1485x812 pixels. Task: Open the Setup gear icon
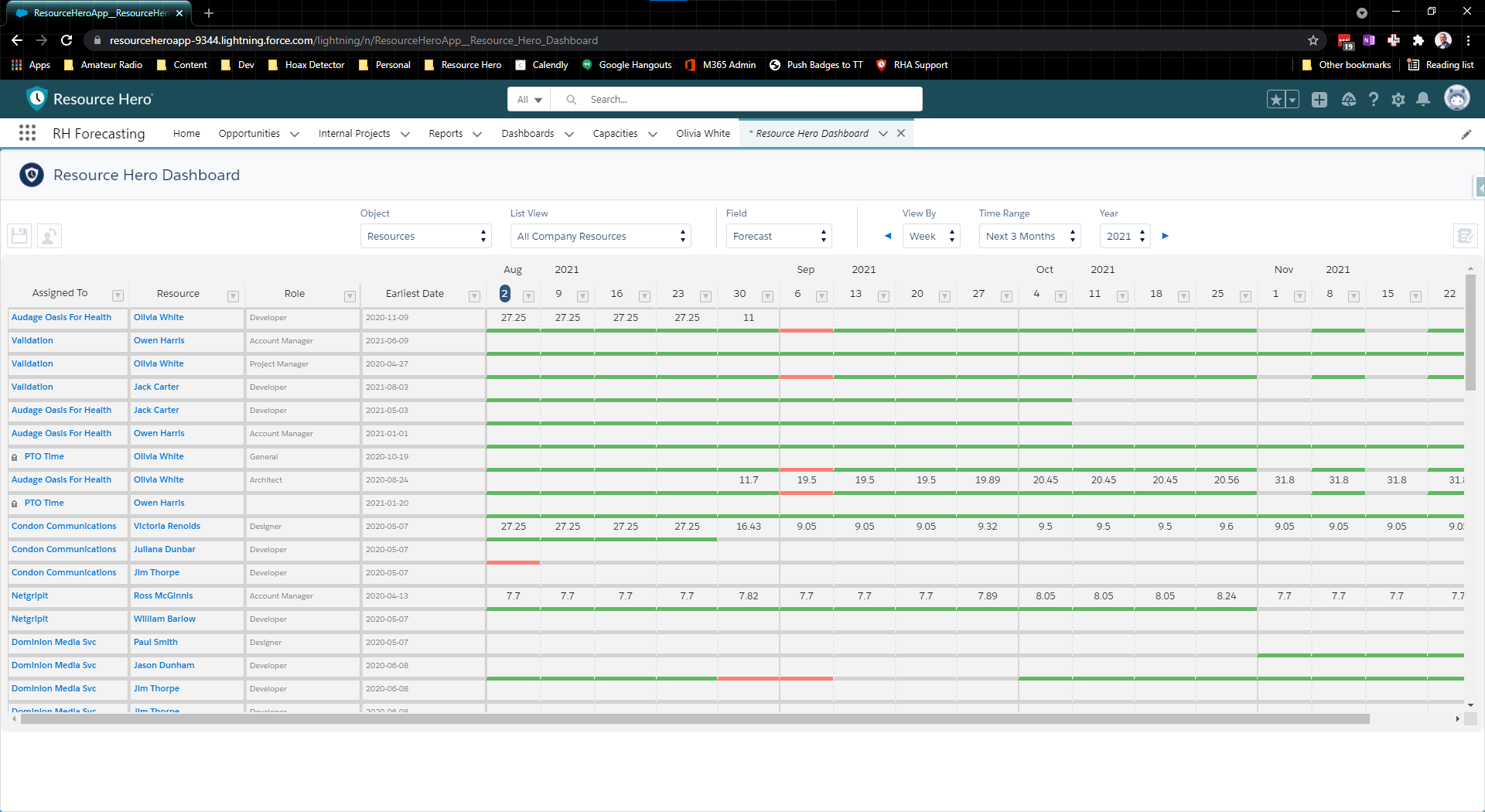coord(1398,99)
